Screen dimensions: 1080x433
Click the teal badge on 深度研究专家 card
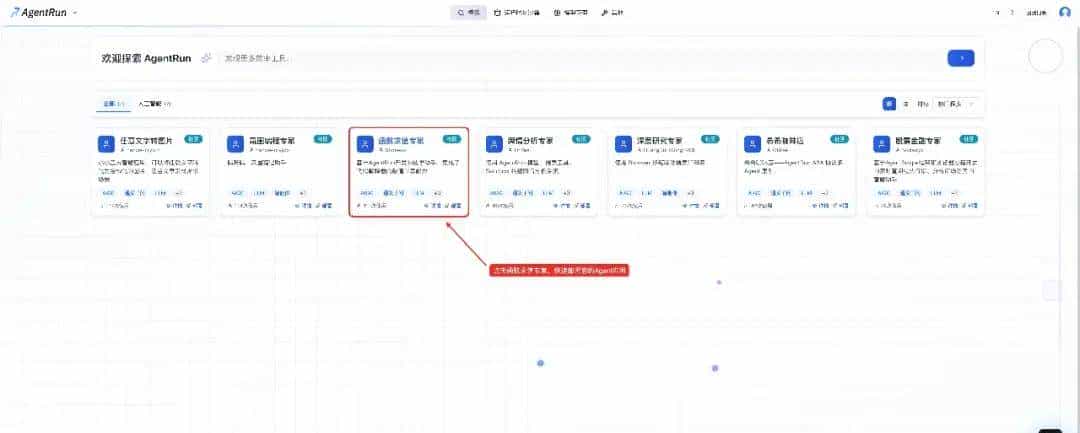[x=711, y=139]
